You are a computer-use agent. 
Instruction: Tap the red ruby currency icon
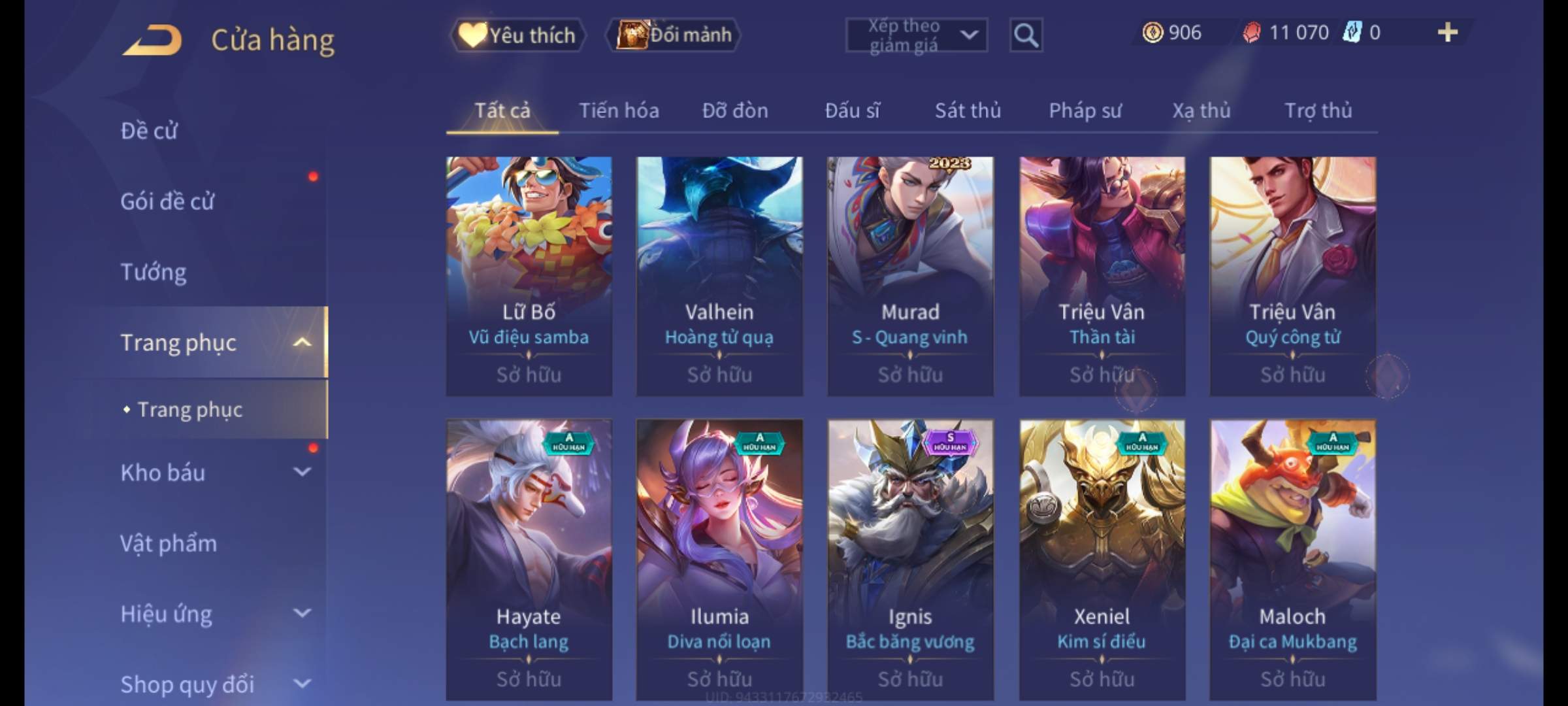click(x=1251, y=32)
